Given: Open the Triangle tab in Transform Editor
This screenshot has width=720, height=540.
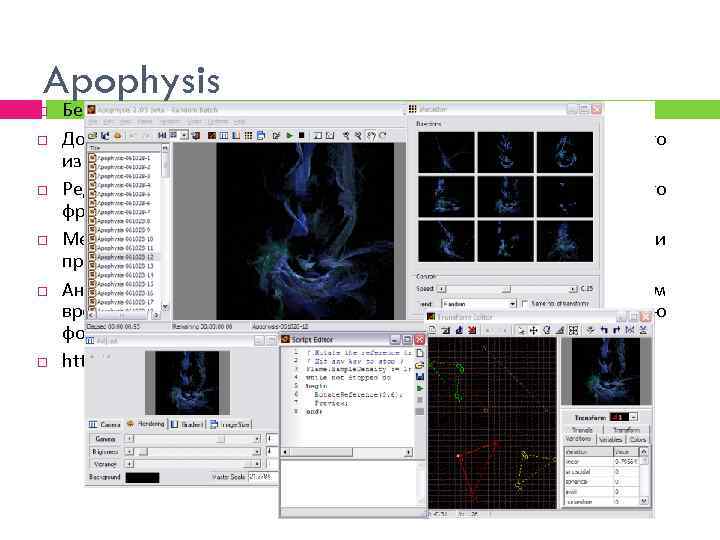Looking at the screenshot, I should [x=582, y=430].
